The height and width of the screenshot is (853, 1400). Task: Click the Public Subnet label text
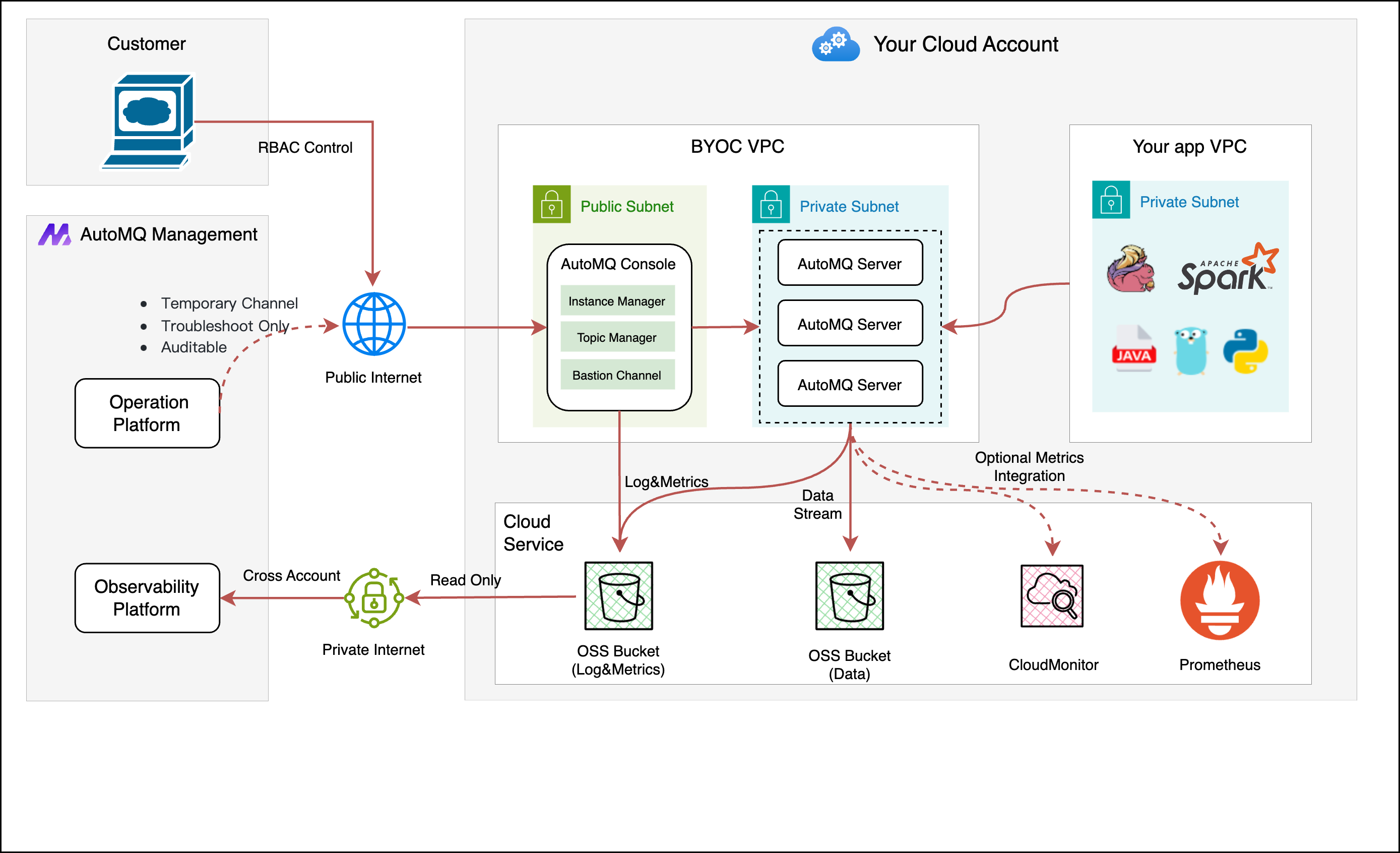click(627, 206)
